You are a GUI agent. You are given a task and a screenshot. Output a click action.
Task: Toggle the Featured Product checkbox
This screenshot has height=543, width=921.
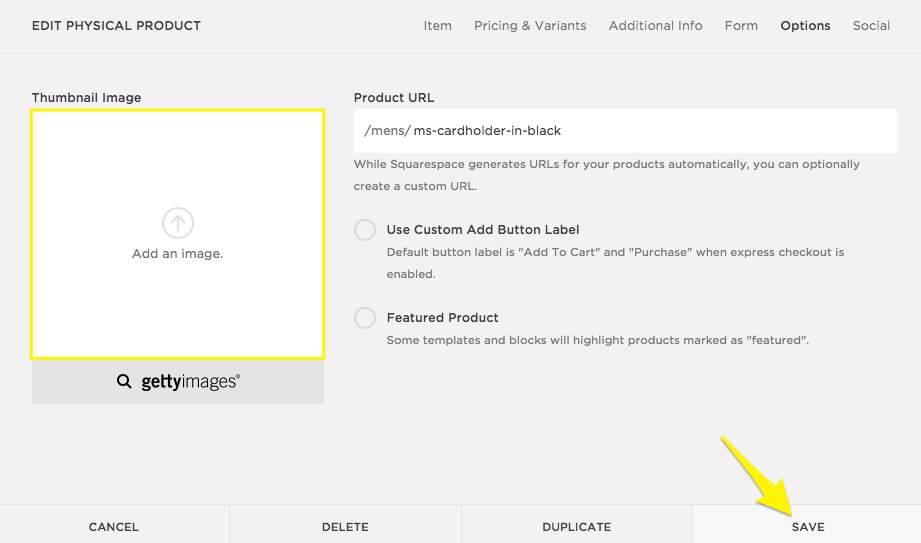(365, 318)
